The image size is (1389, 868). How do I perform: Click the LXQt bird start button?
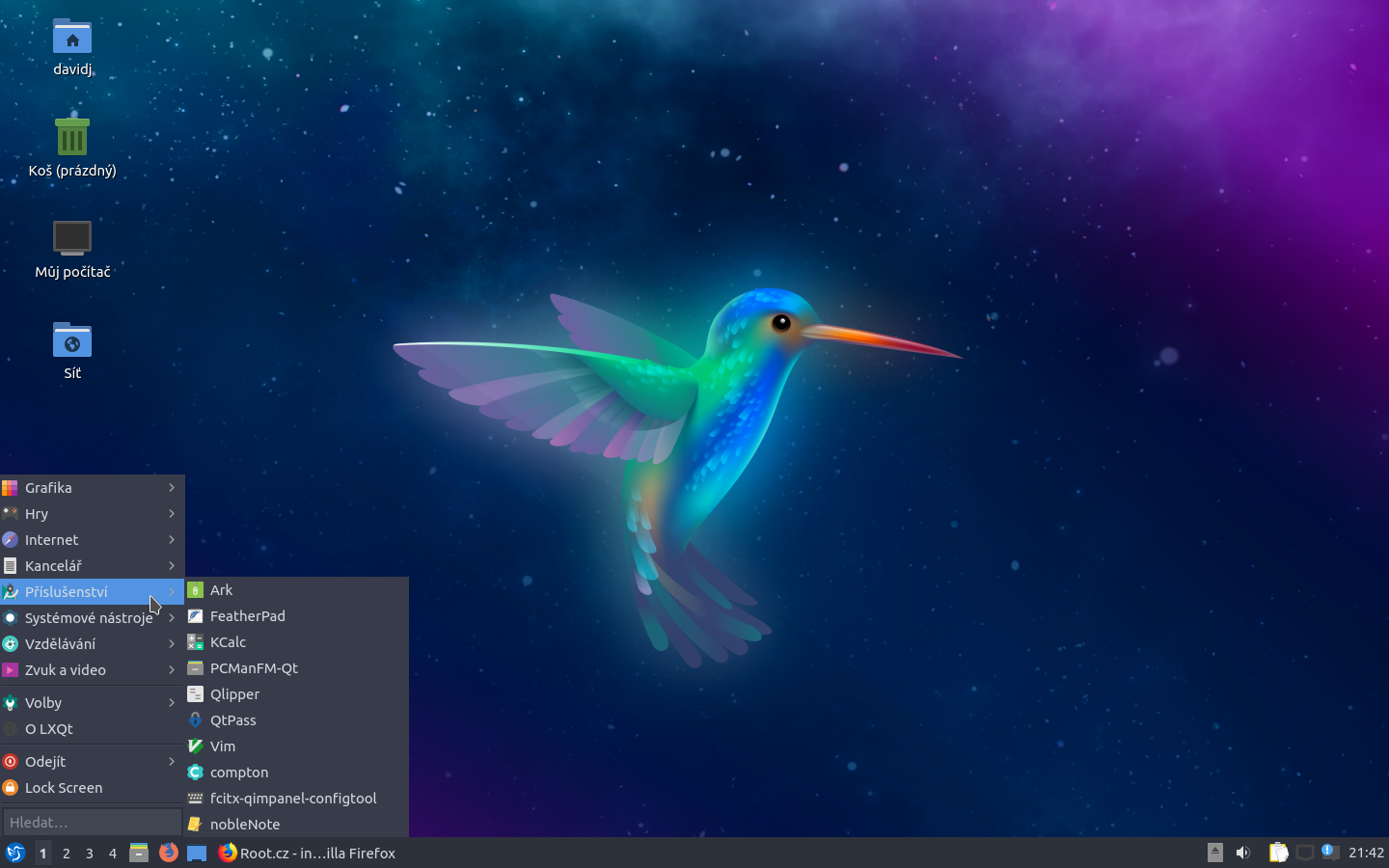click(x=15, y=853)
